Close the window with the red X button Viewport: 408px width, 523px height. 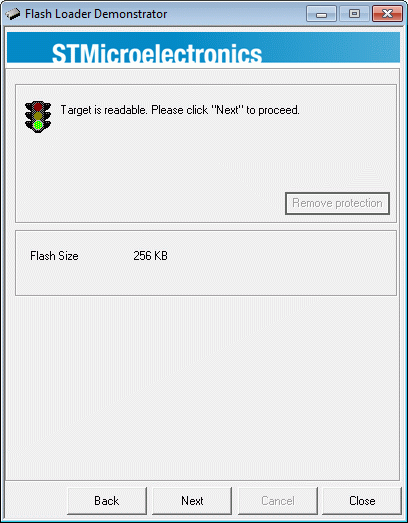click(x=387, y=14)
